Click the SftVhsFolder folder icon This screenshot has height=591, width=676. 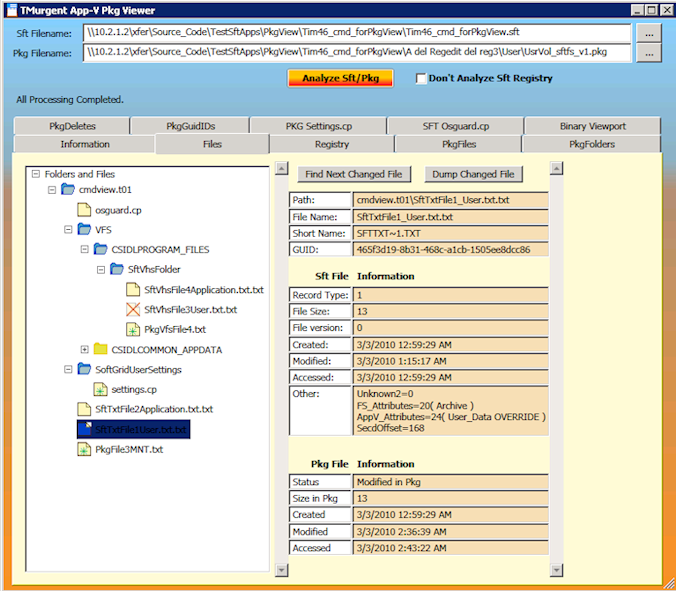(x=117, y=269)
